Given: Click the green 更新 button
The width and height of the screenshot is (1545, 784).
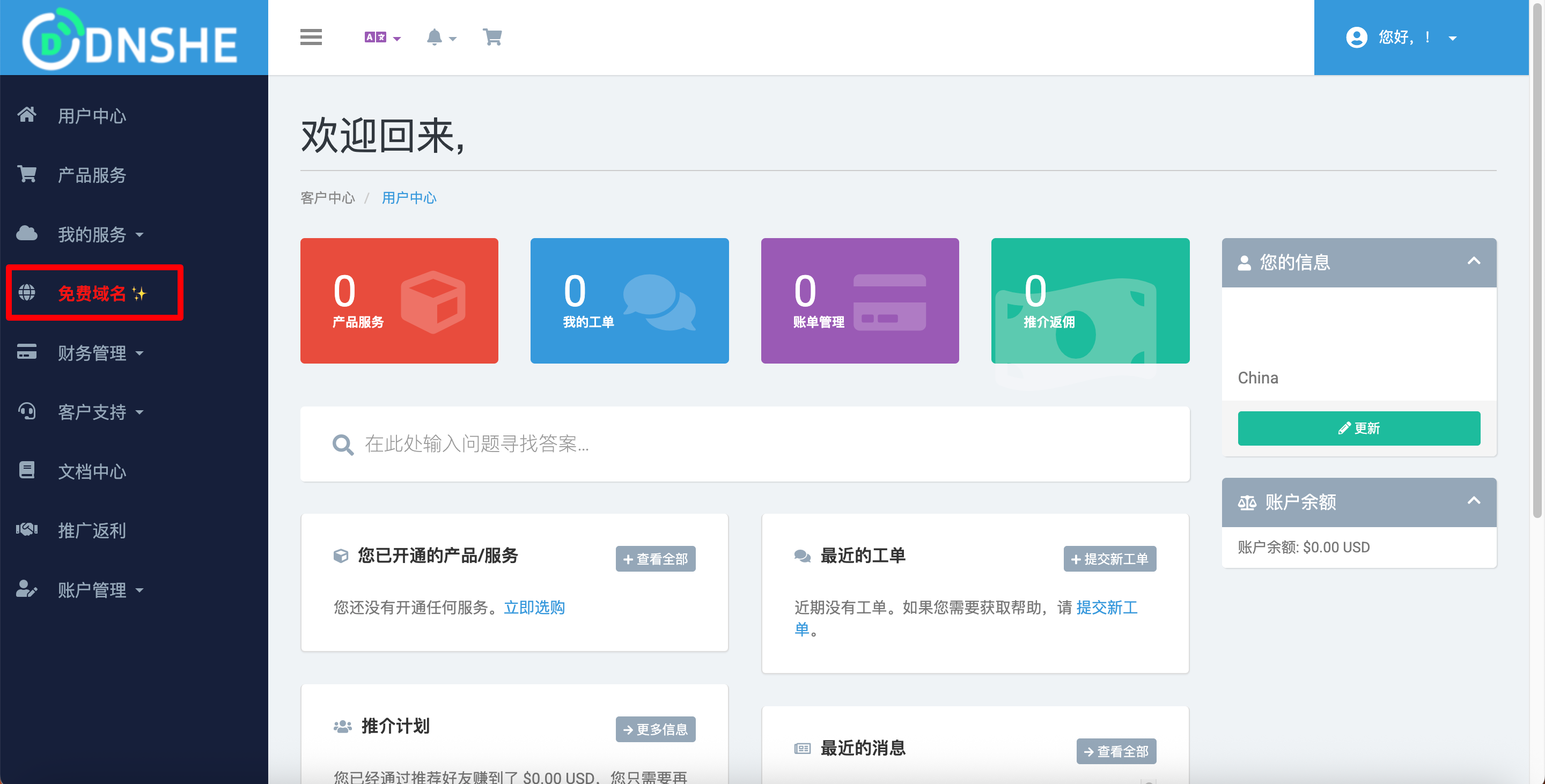Looking at the screenshot, I should click(1358, 428).
